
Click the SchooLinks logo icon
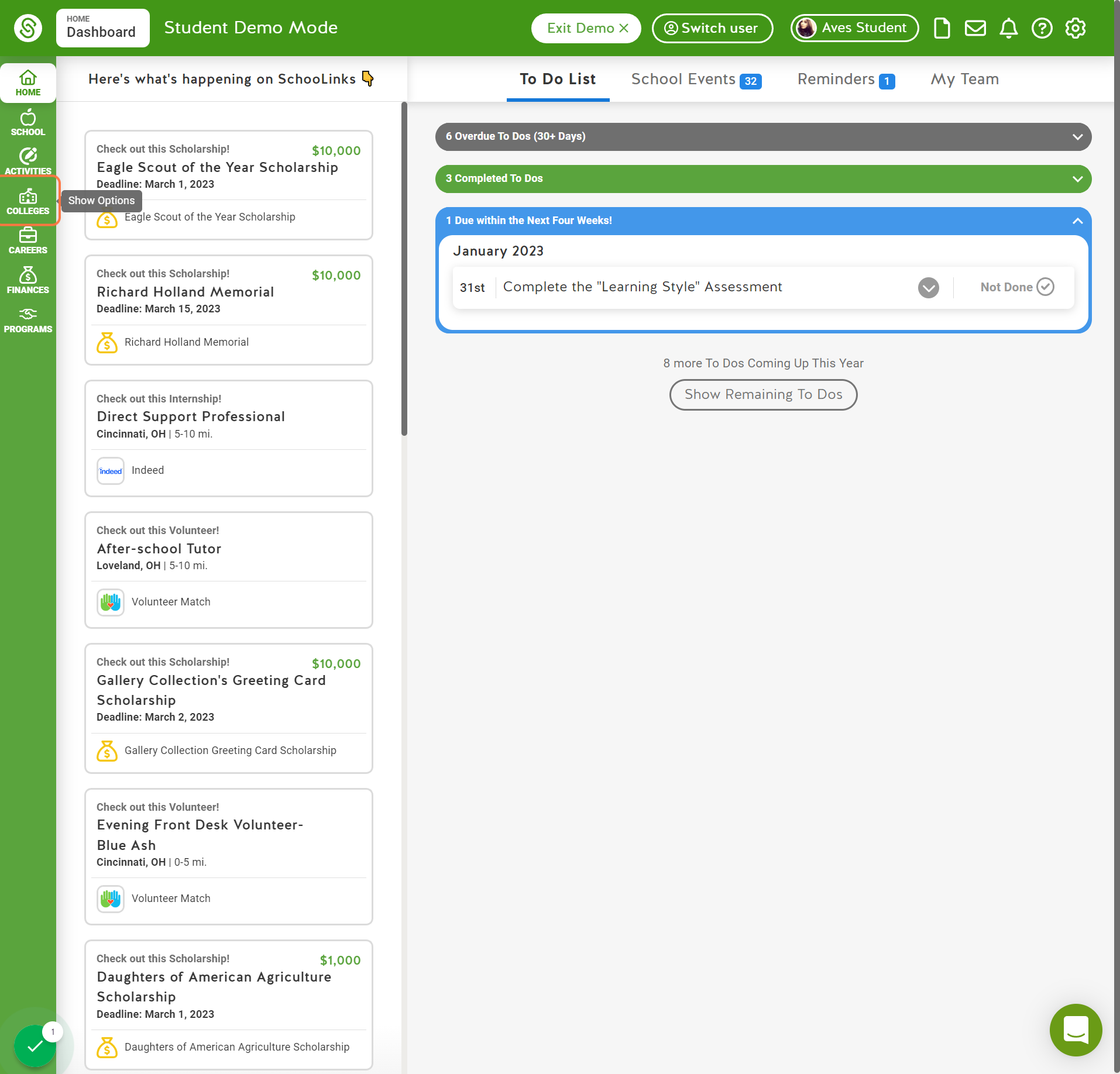(x=28, y=27)
